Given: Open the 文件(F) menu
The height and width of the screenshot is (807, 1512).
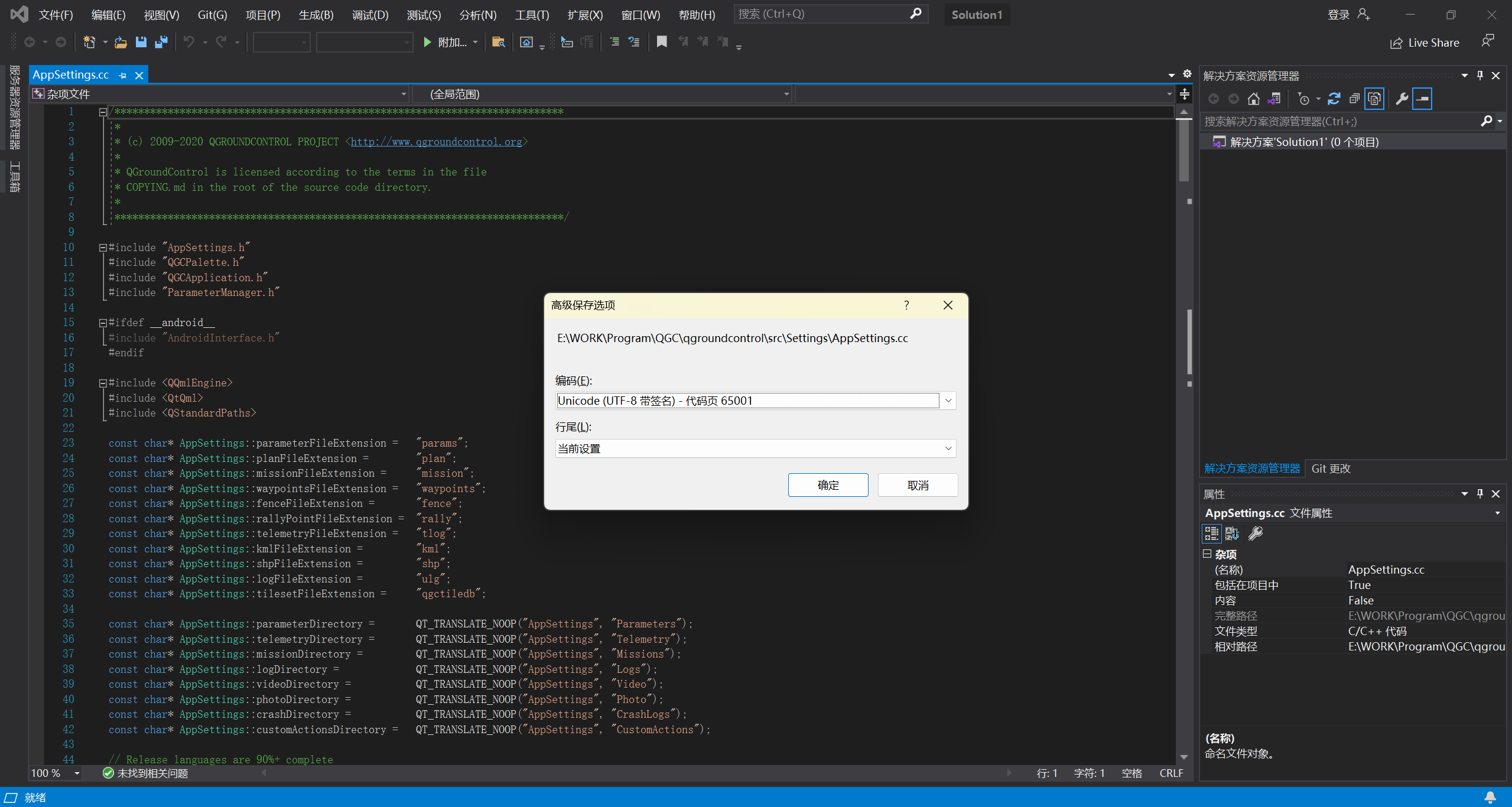Looking at the screenshot, I should 56,15.
